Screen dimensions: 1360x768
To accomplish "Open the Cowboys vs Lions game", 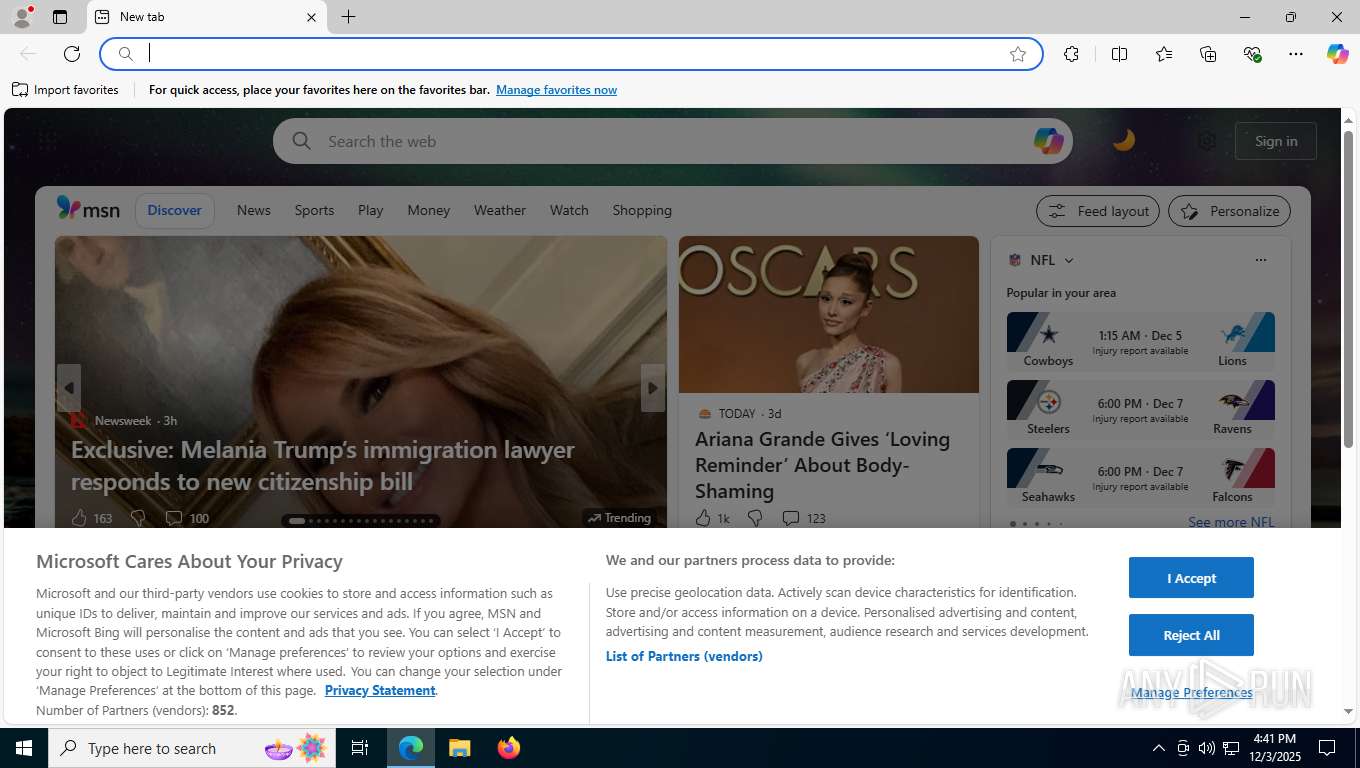I will 1141,342.
